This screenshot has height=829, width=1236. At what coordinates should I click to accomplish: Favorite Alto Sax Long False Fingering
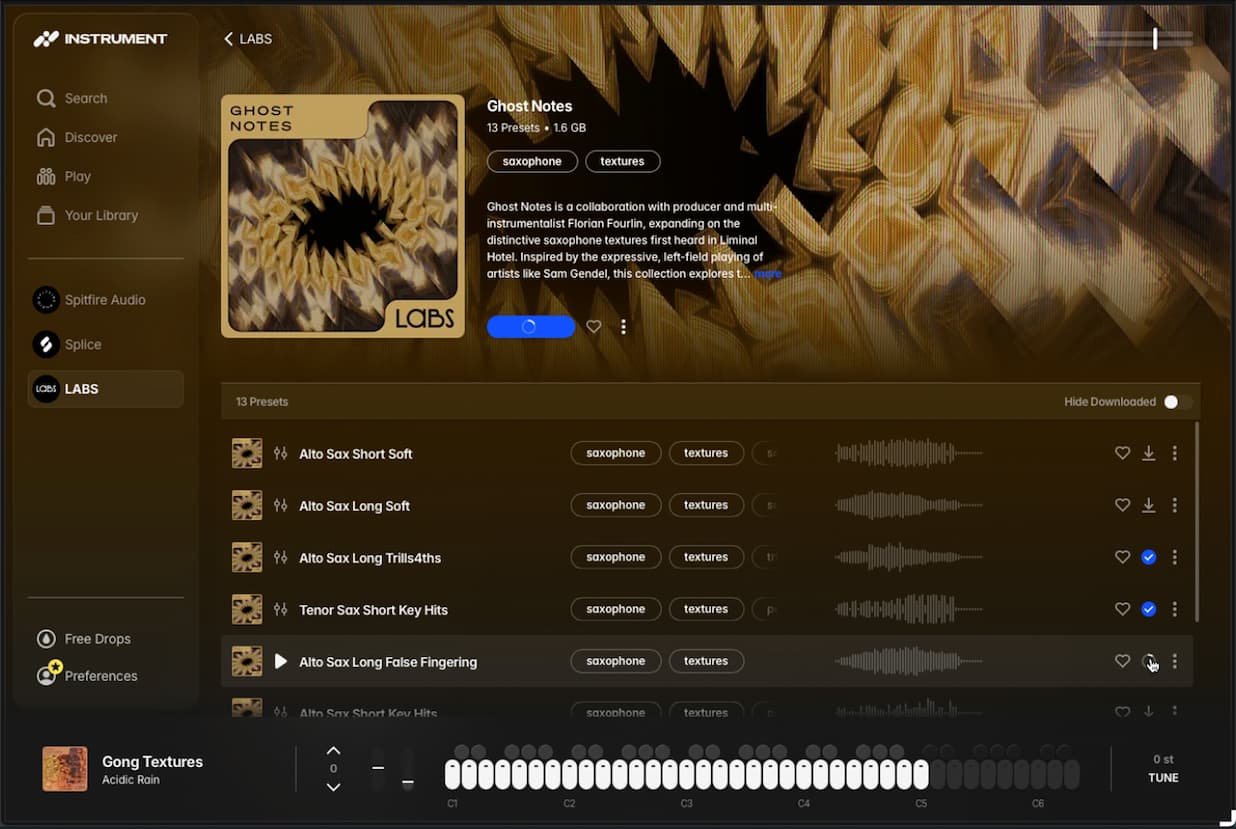[1122, 661]
